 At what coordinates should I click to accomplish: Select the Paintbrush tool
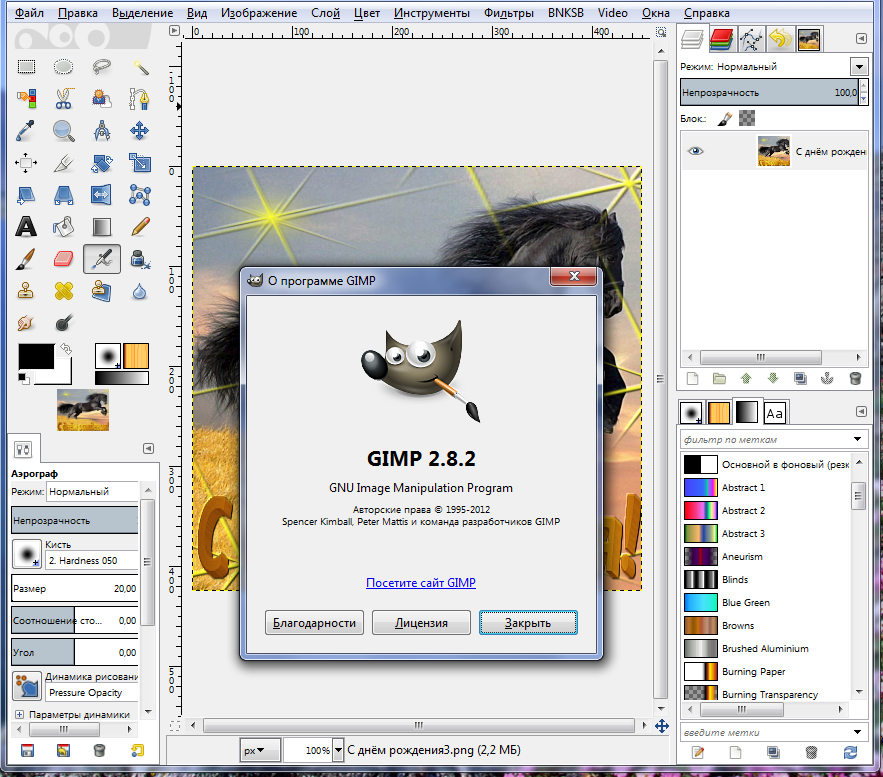click(26, 259)
